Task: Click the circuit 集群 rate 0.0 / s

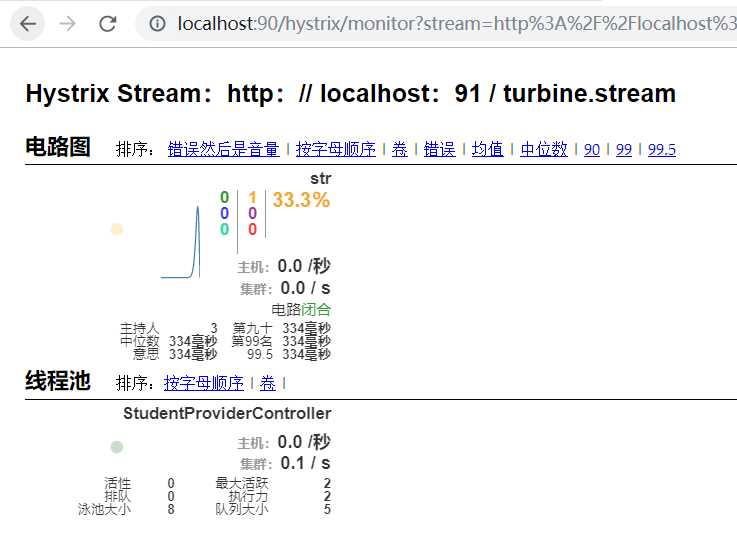Action: (306, 288)
